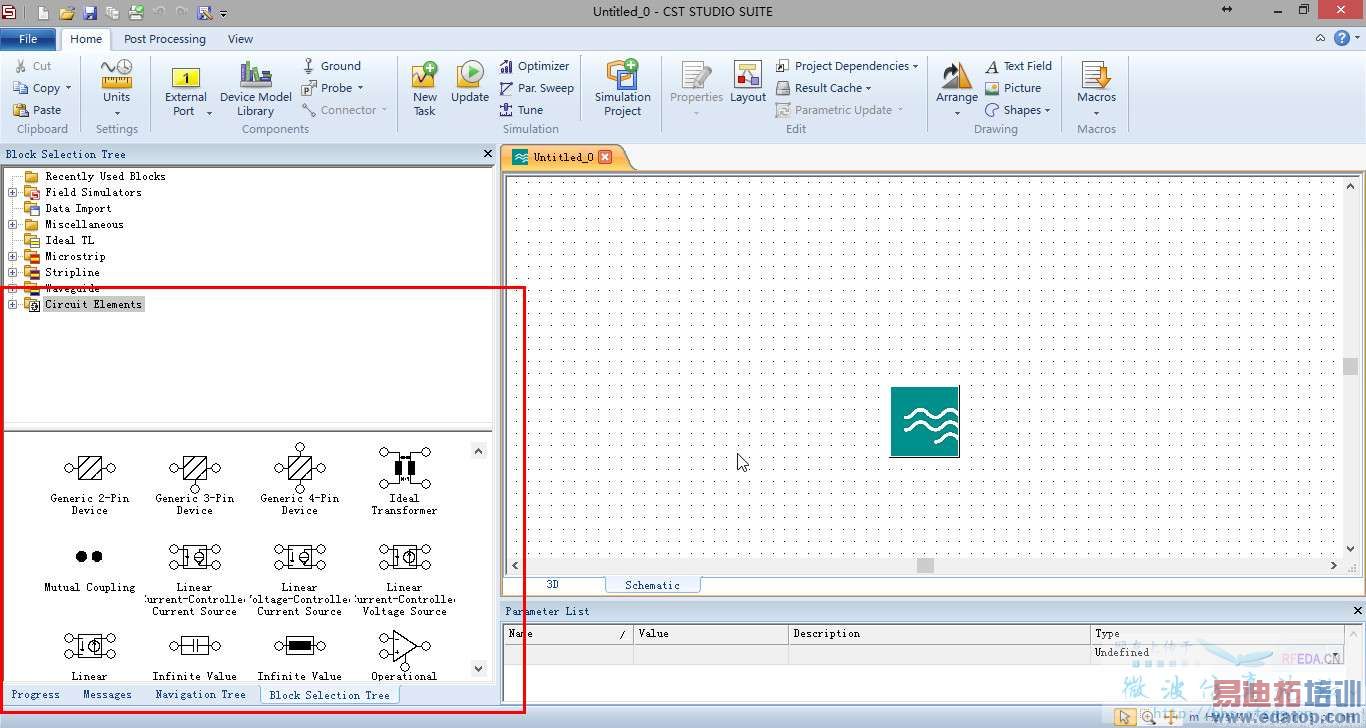Select the Mutual Coupling block
Image resolution: width=1366 pixels, height=728 pixels.
tap(89, 570)
